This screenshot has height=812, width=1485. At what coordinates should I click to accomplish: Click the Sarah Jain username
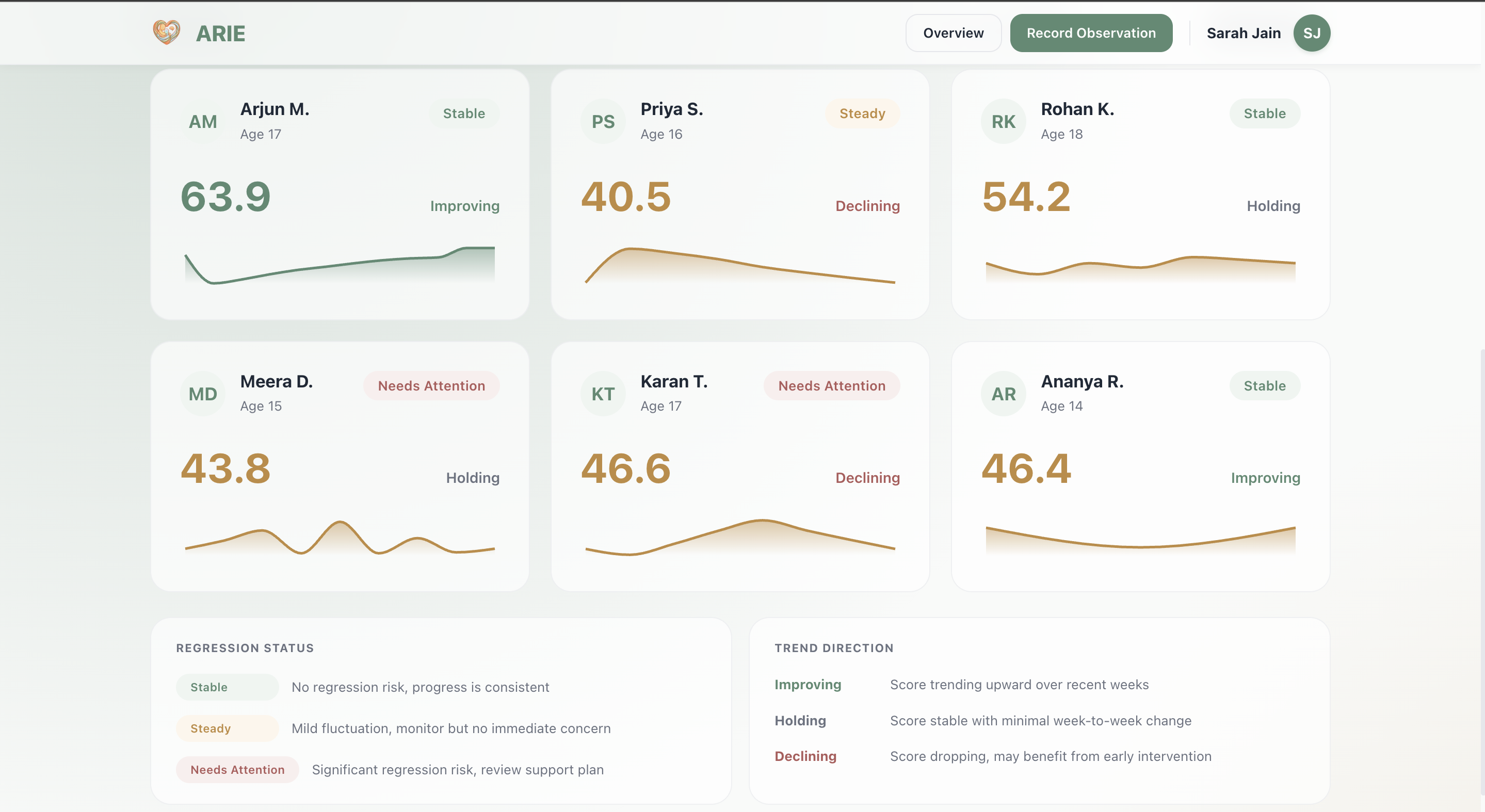(x=1244, y=33)
